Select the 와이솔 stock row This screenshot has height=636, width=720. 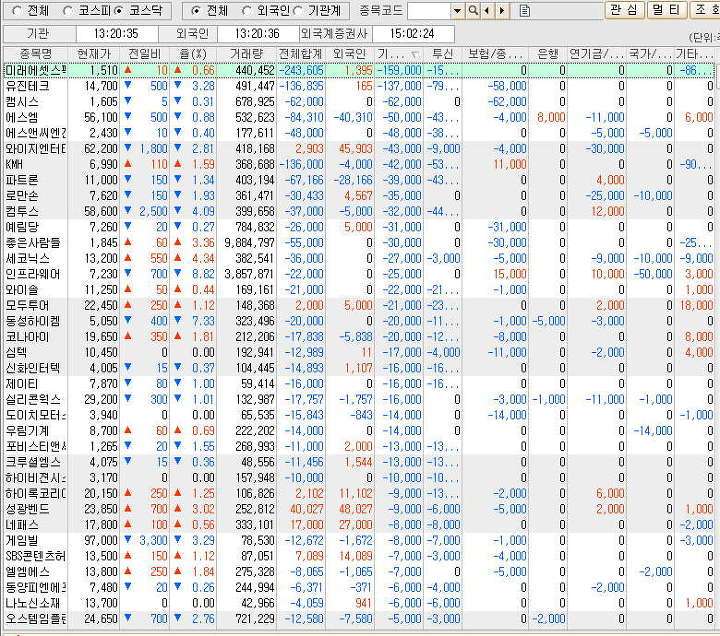(359, 289)
